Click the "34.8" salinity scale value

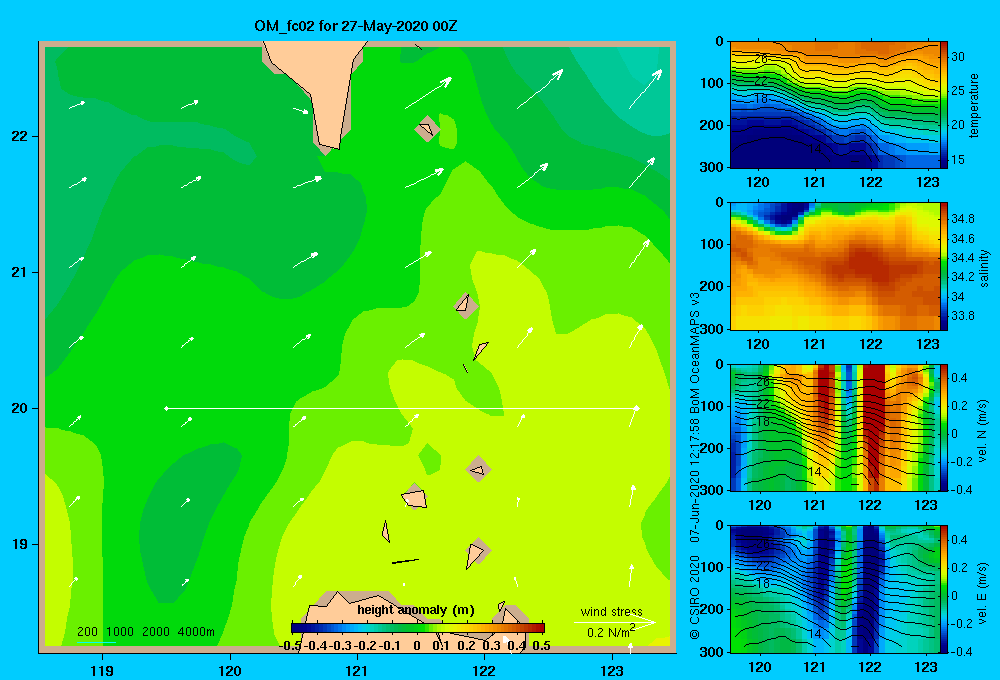pos(963,219)
